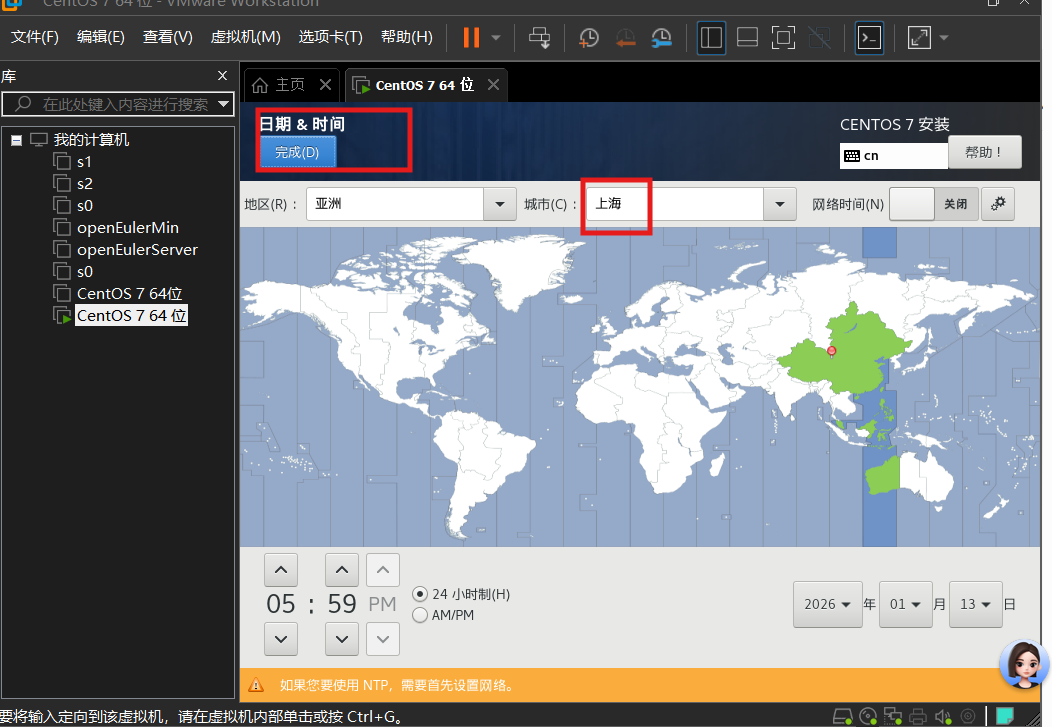This screenshot has height=727, width=1052.
Task: Collapse the 我的计算机 tree node
Action: (x=16, y=140)
